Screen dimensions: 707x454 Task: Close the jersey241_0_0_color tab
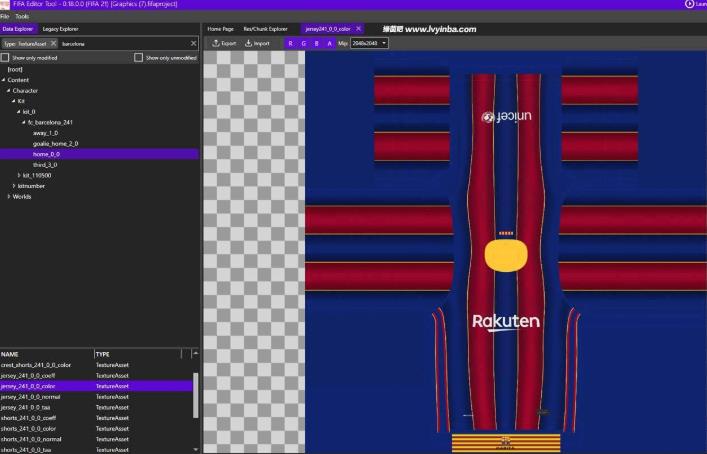(x=358, y=28)
